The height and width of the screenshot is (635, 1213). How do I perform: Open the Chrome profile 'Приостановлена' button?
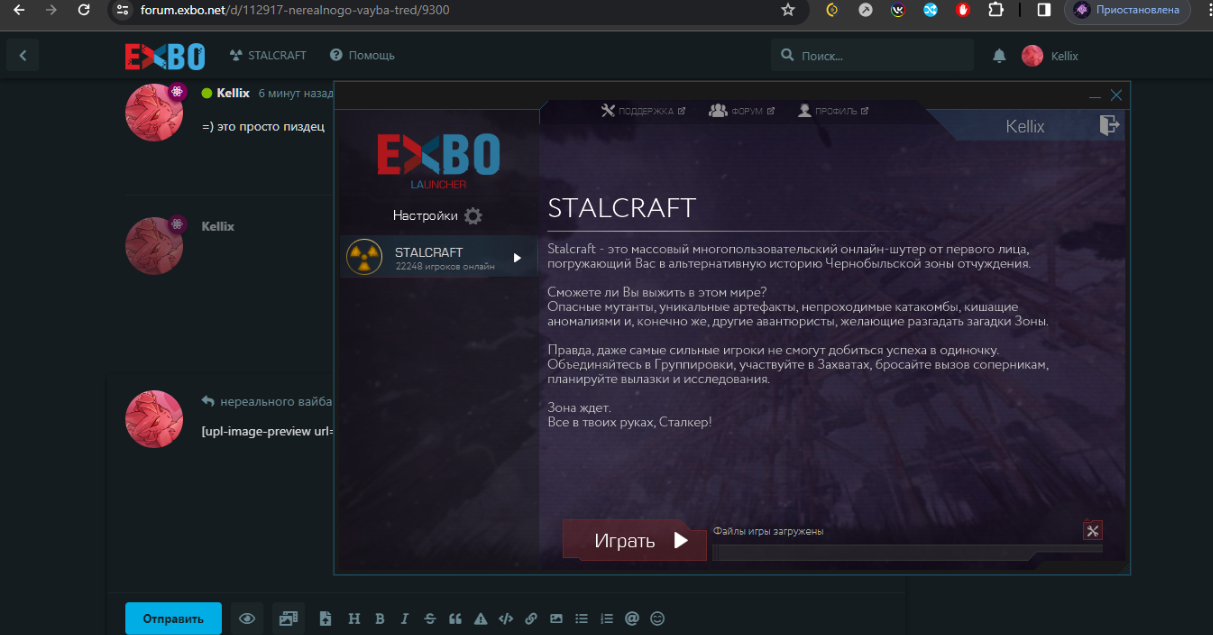pyautogui.click(x=1127, y=10)
